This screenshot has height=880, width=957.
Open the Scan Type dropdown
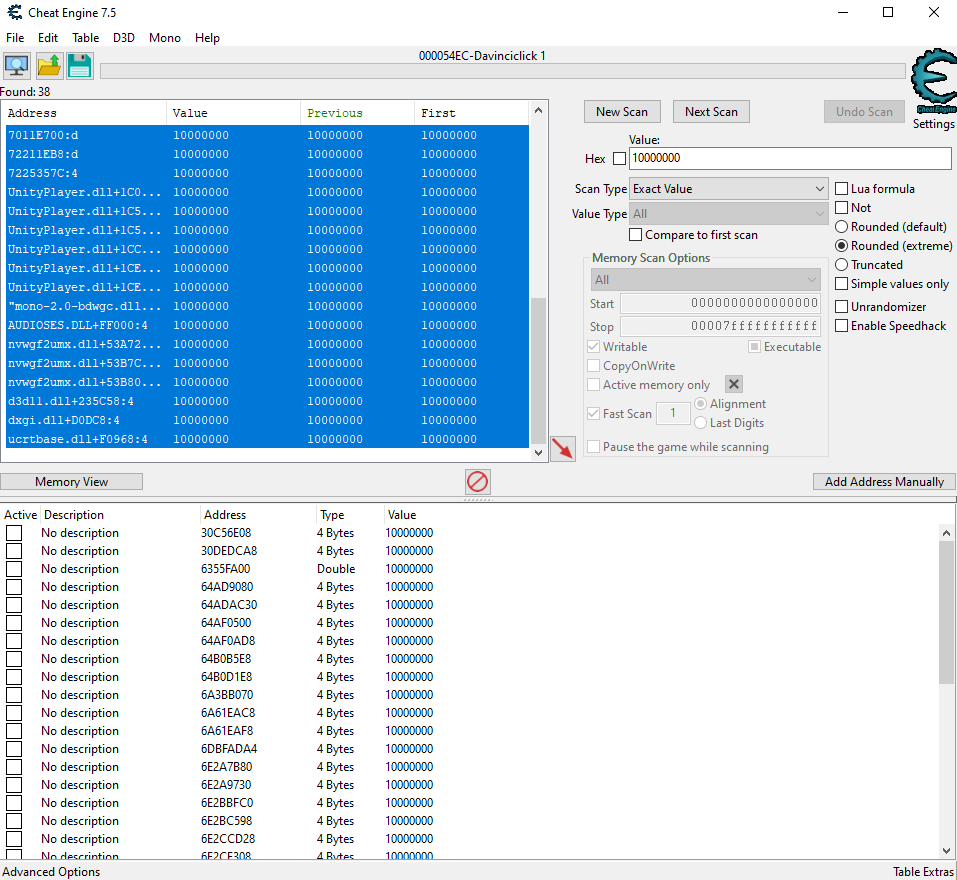pos(728,188)
